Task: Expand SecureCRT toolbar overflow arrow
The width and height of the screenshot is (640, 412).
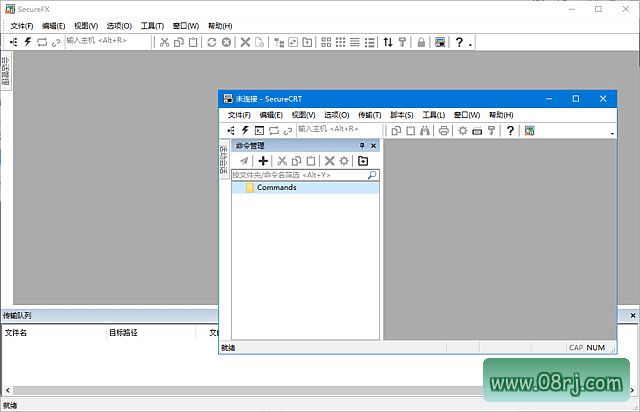Action: (x=612, y=133)
